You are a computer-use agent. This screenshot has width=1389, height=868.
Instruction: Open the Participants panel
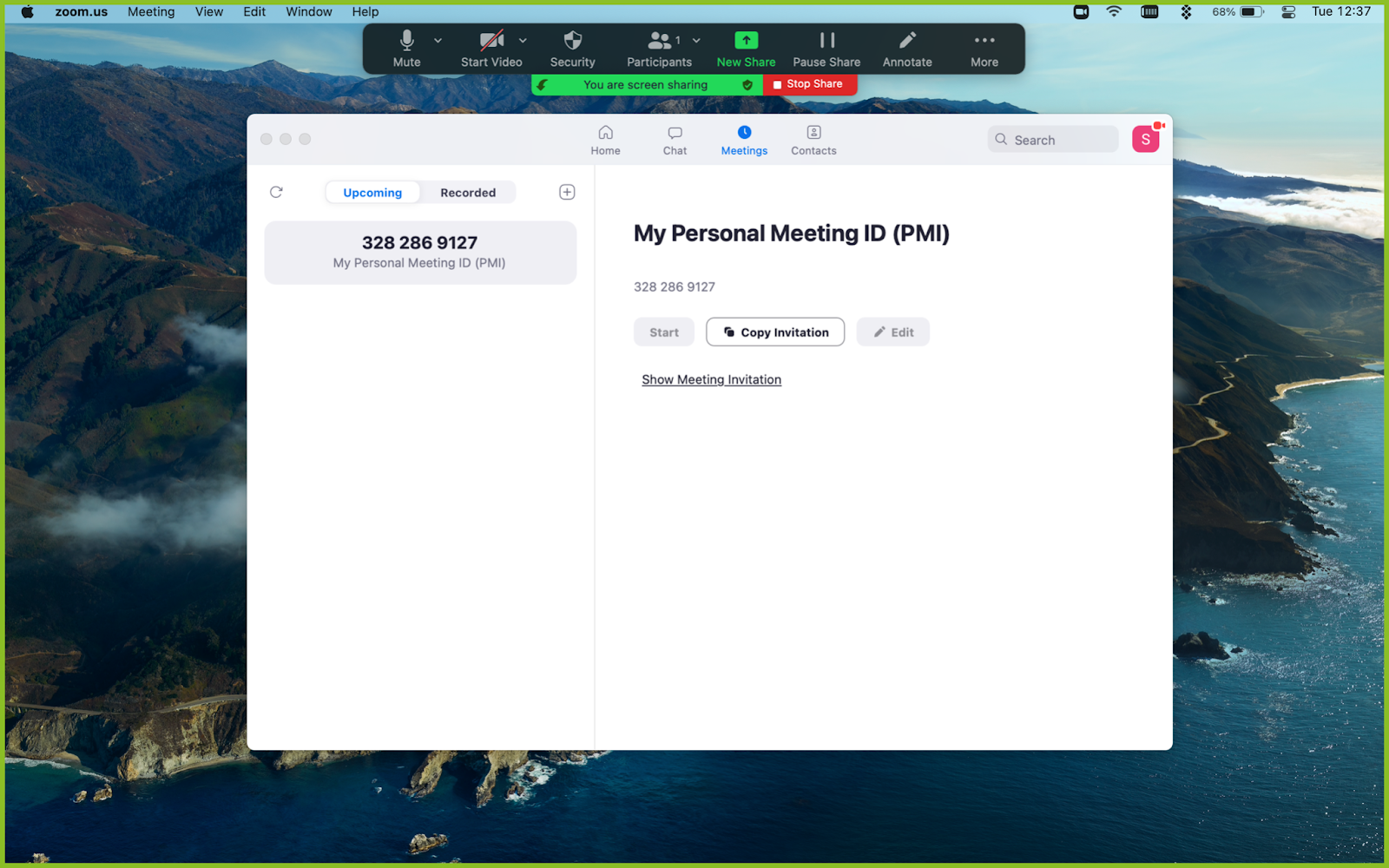pos(657,48)
